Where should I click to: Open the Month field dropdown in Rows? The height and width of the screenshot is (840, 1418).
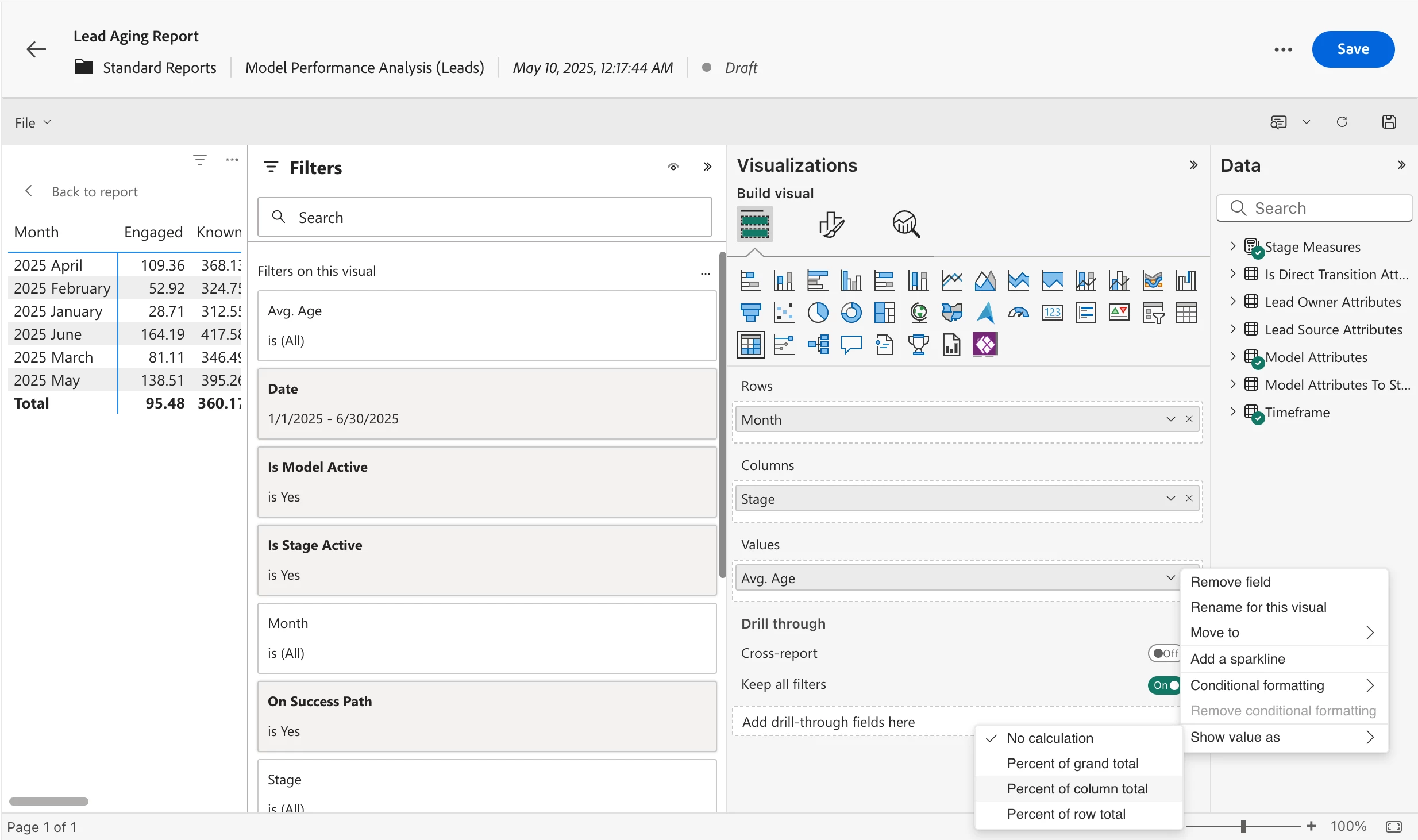[x=1170, y=419]
